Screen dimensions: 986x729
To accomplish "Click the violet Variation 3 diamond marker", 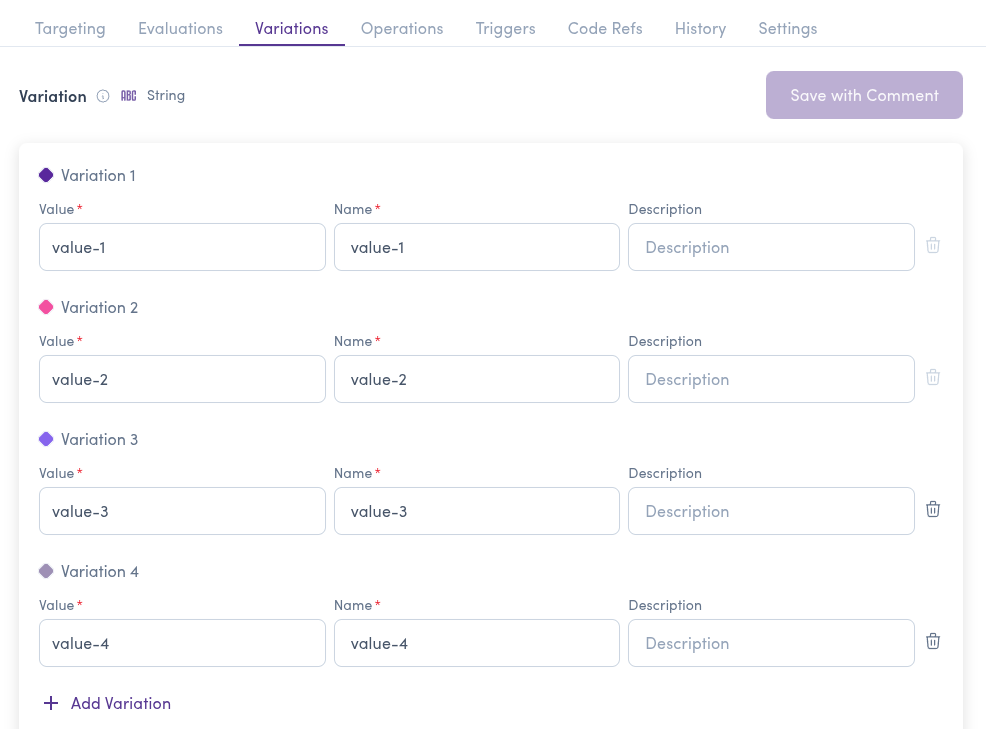I will (46, 439).
